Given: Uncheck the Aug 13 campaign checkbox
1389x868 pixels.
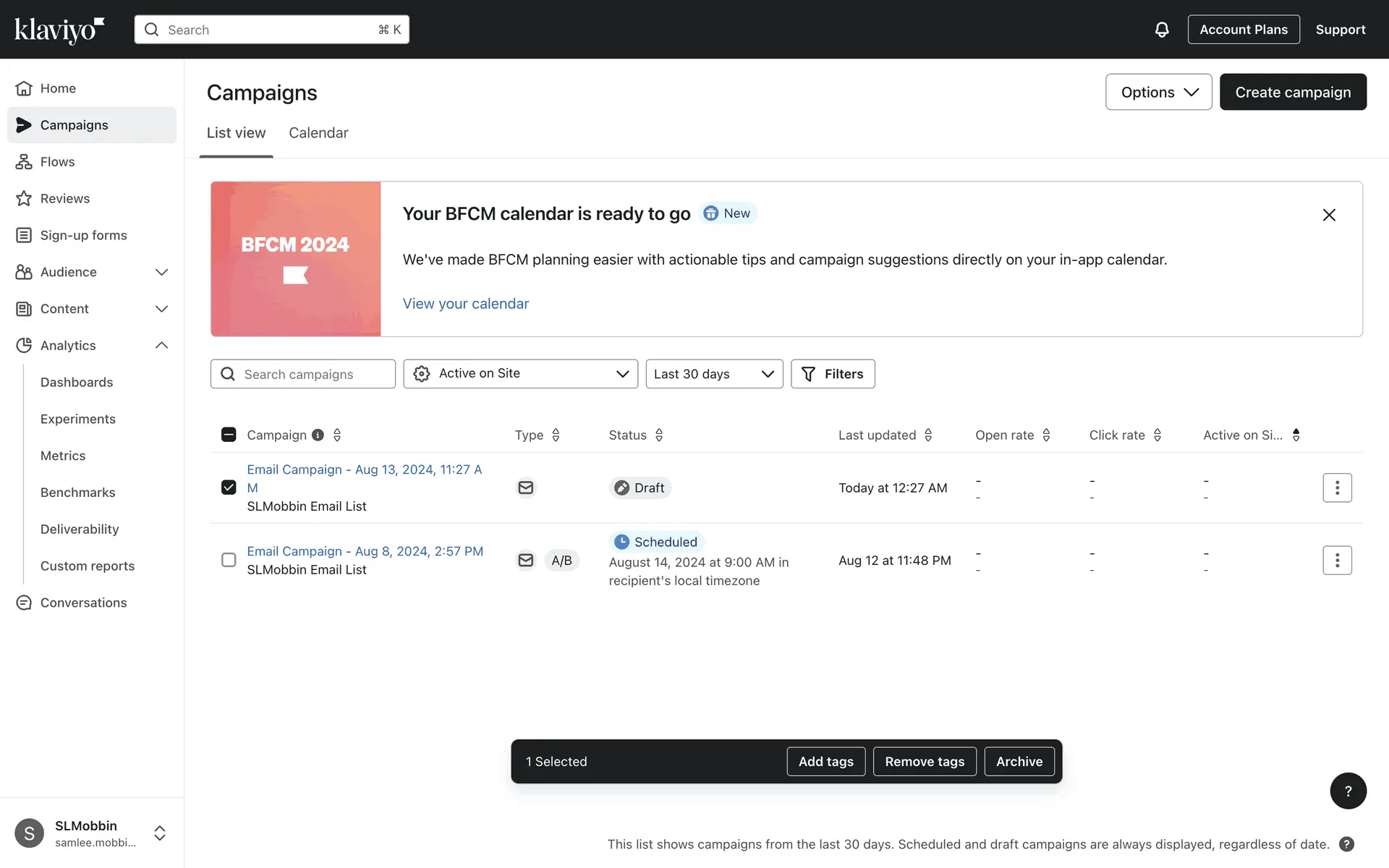Looking at the screenshot, I should (229, 488).
